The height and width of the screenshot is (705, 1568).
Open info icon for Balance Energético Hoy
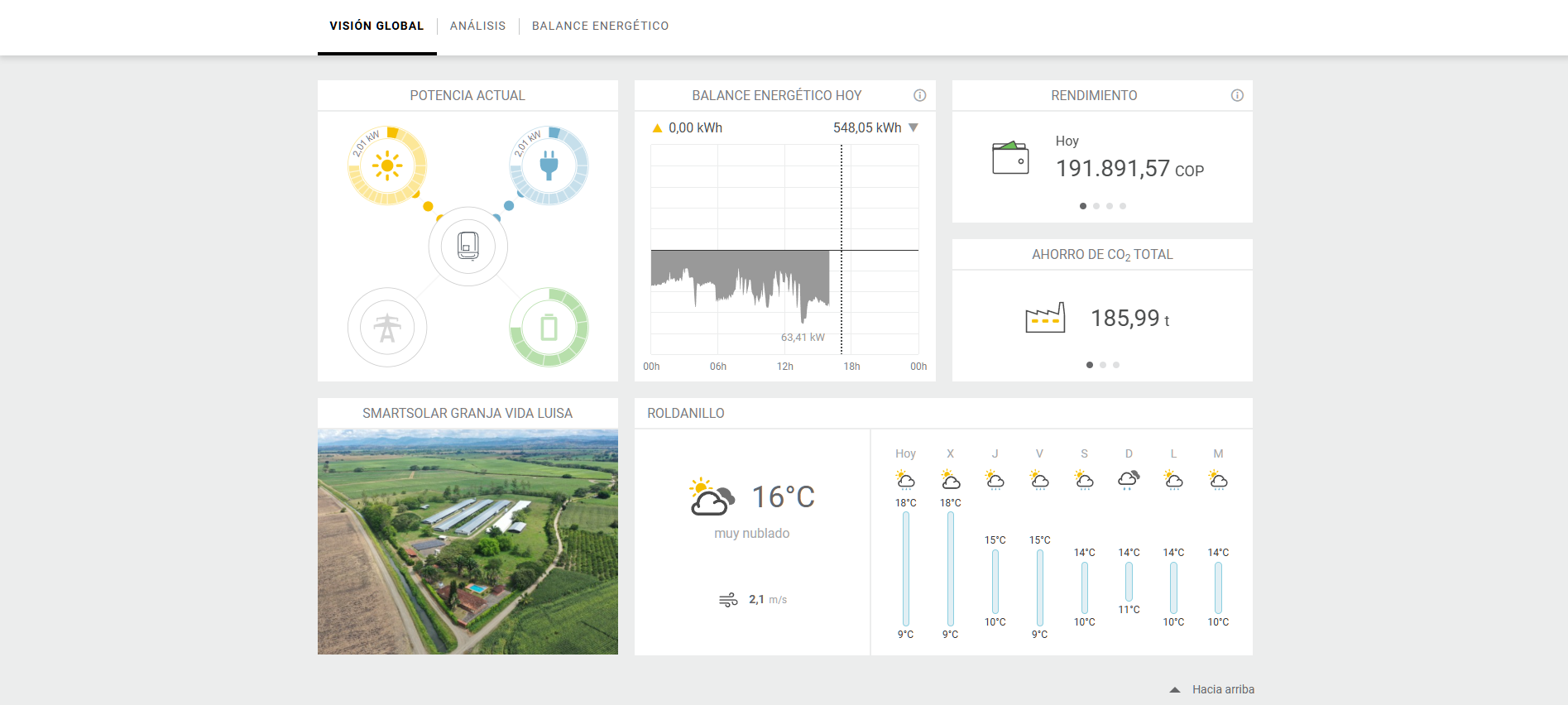click(x=919, y=95)
